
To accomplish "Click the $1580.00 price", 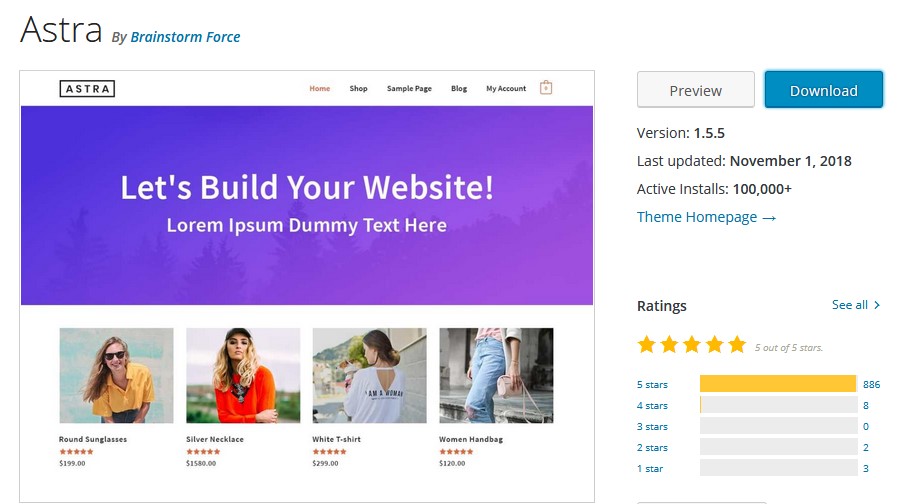I will coord(201,463).
